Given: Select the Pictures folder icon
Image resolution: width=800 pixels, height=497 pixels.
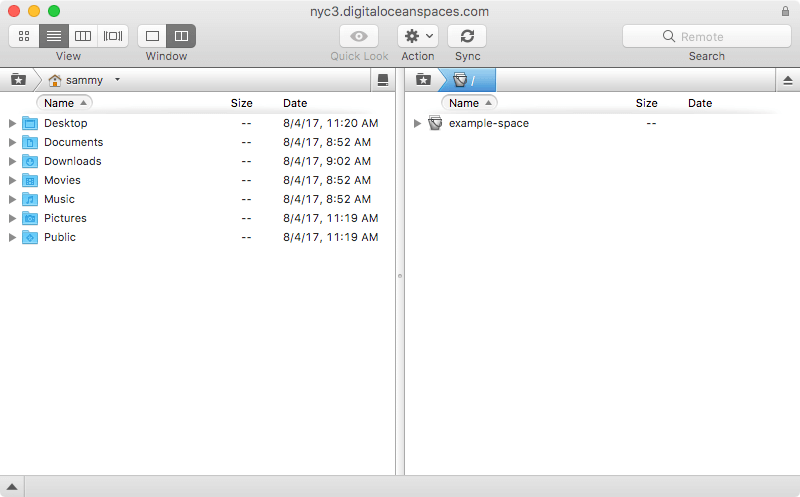Looking at the screenshot, I should (30, 218).
